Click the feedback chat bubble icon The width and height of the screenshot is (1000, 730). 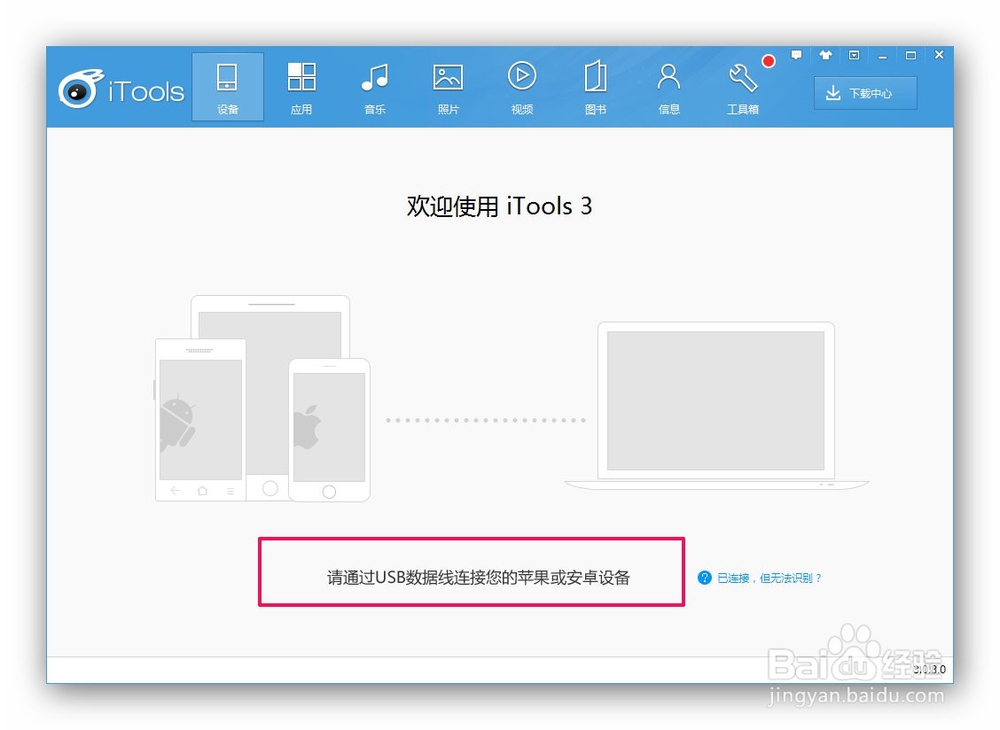tap(797, 55)
